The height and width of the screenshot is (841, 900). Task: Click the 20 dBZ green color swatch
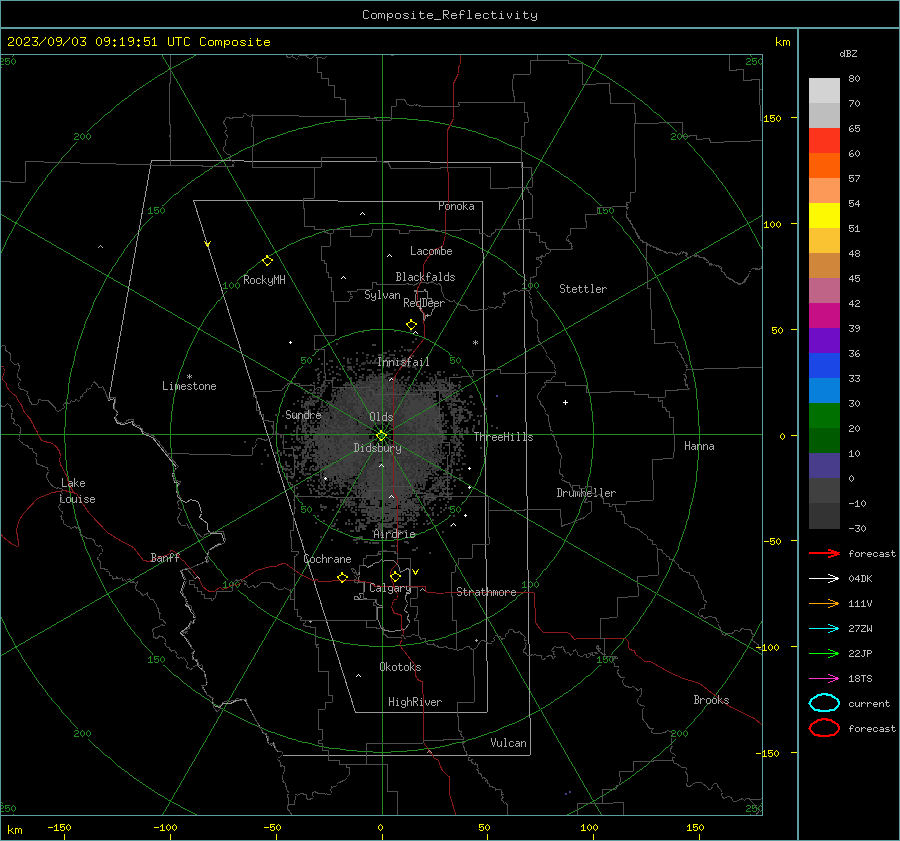click(824, 415)
